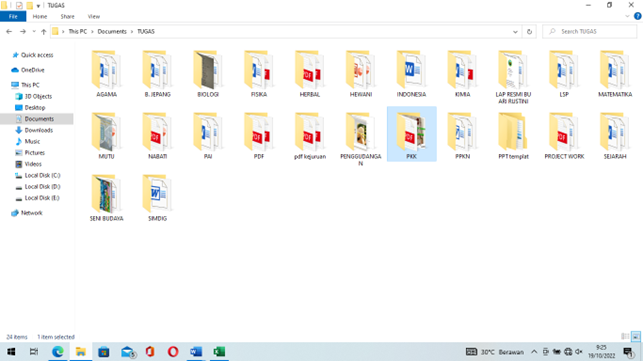
Task: Switch to large icons view in status bar
Action: pos(636,336)
